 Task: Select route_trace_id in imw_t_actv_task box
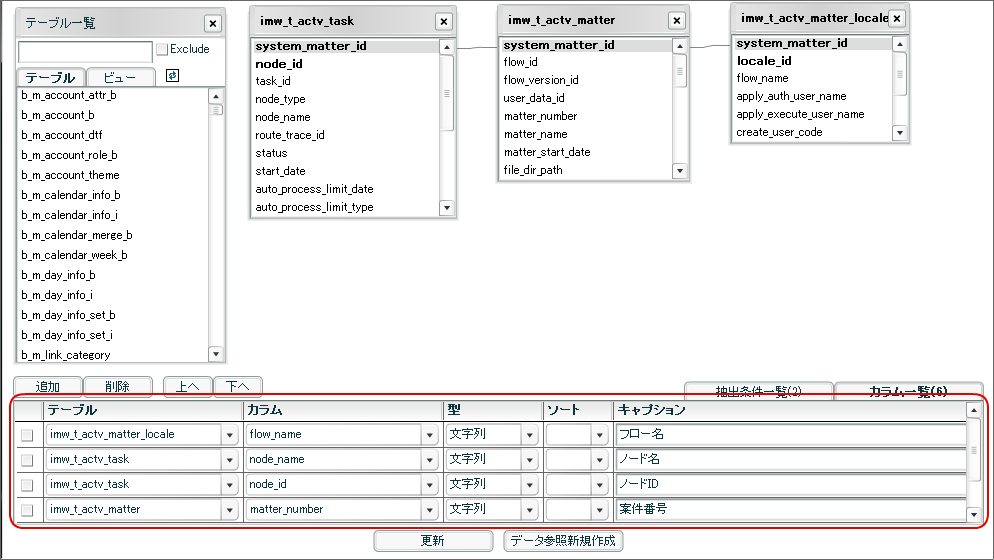(x=290, y=135)
